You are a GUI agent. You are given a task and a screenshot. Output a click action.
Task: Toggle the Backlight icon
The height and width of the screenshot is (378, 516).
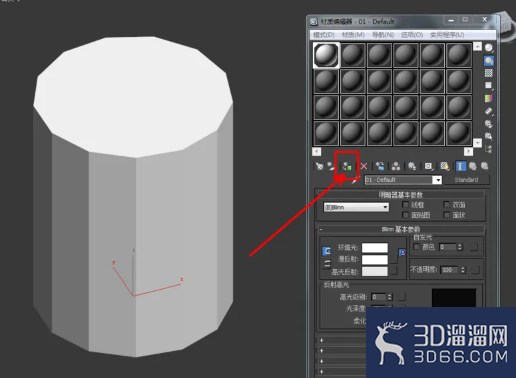click(489, 61)
